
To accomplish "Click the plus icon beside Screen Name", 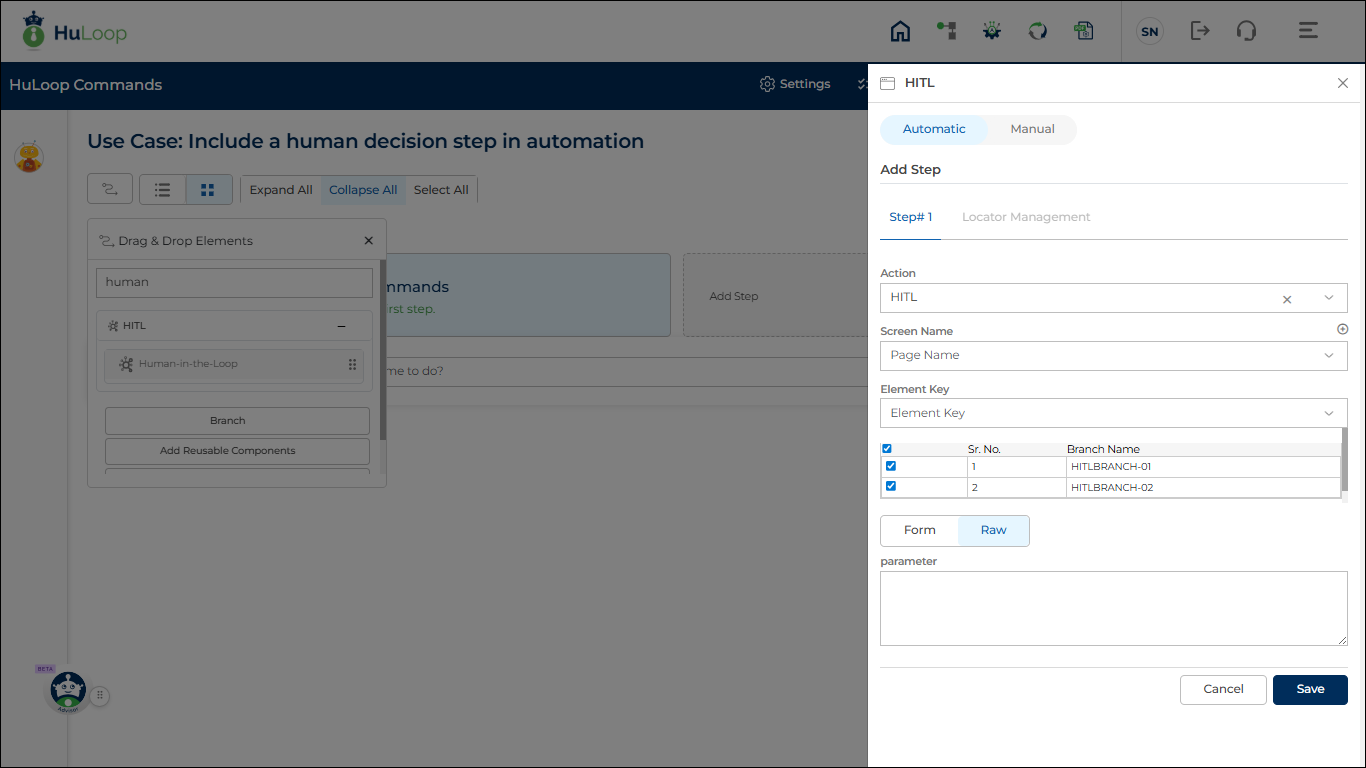I will (x=1342, y=329).
